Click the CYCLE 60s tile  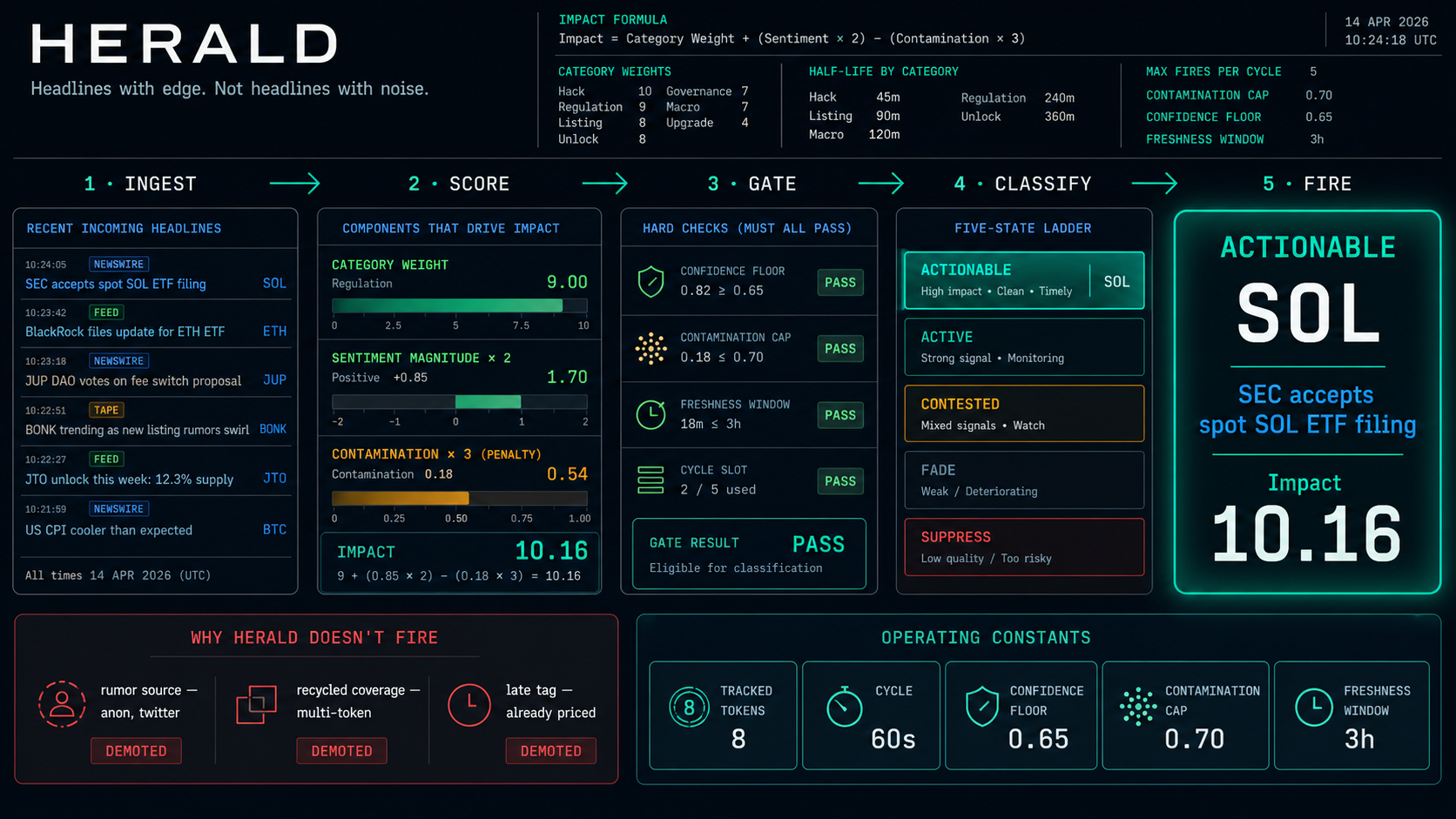click(871, 715)
